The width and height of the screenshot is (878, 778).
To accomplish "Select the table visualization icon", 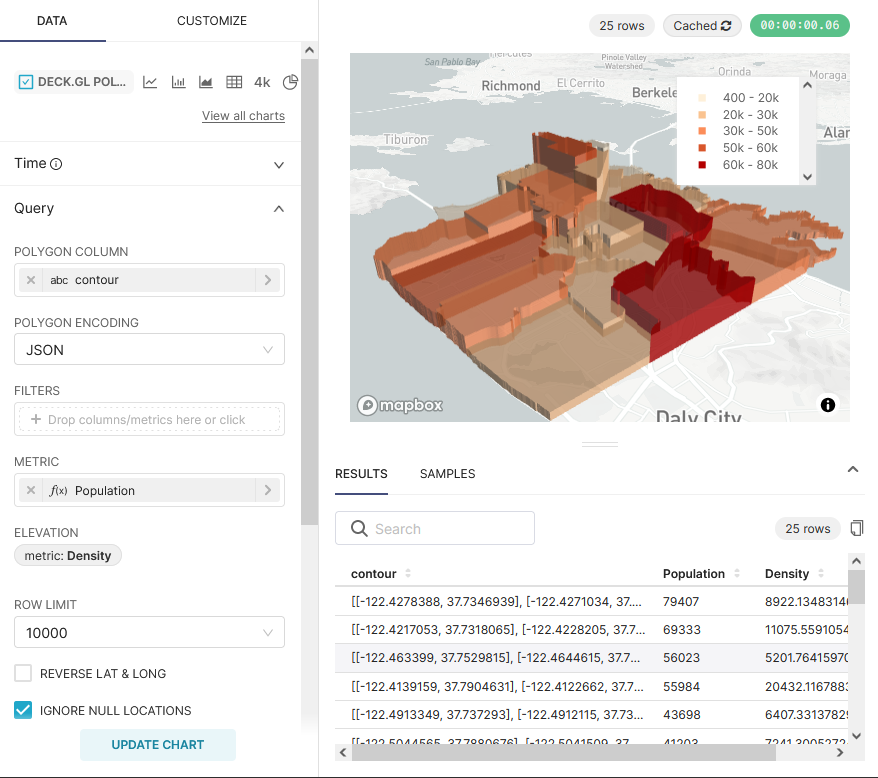I will coord(234,82).
